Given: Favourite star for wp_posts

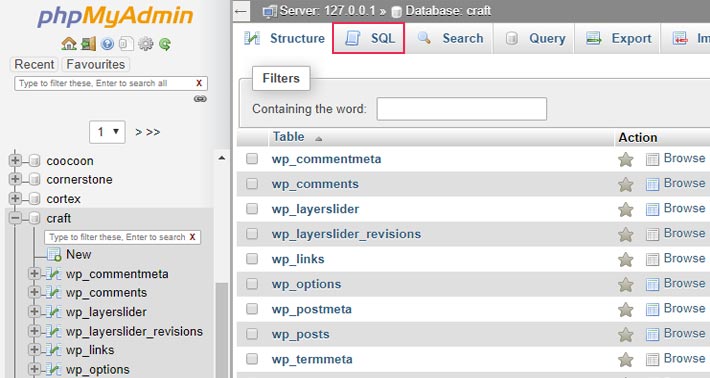Looking at the screenshot, I should (x=625, y=334).
